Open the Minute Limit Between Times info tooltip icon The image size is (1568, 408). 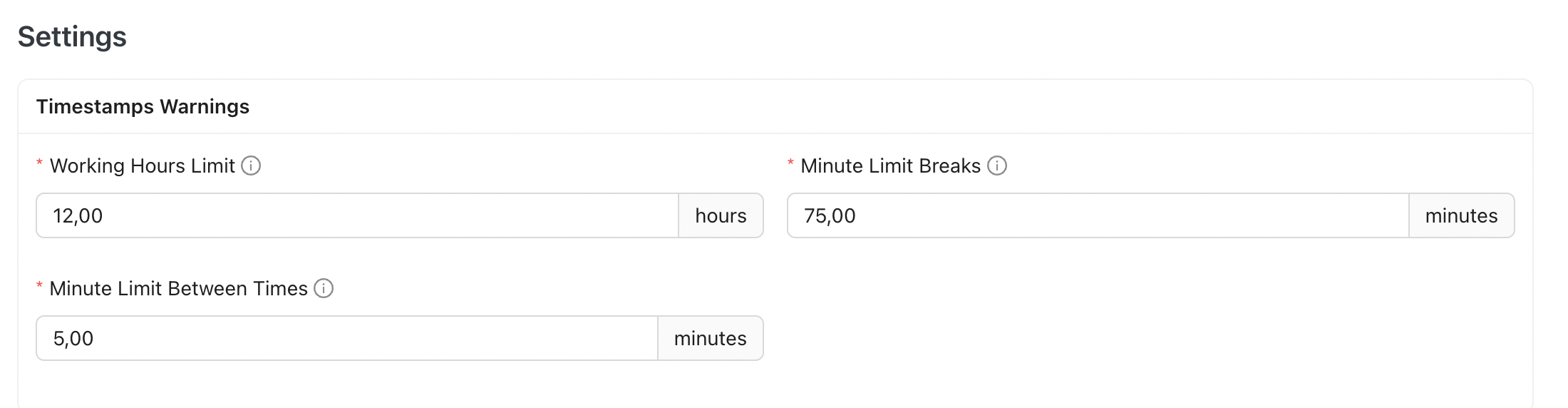tap(324, 289)
